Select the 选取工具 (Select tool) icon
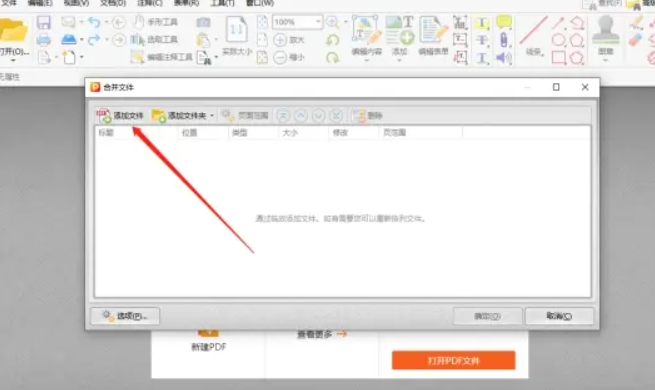The height and width of the screenshot is (390, 655). (x=137, y=40)
